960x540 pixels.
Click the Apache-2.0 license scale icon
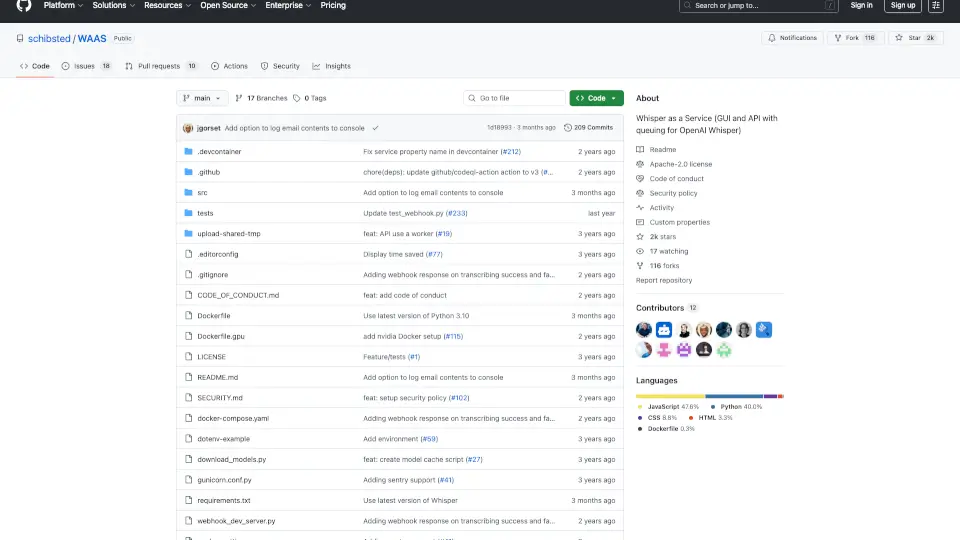[x=640, y=164]
